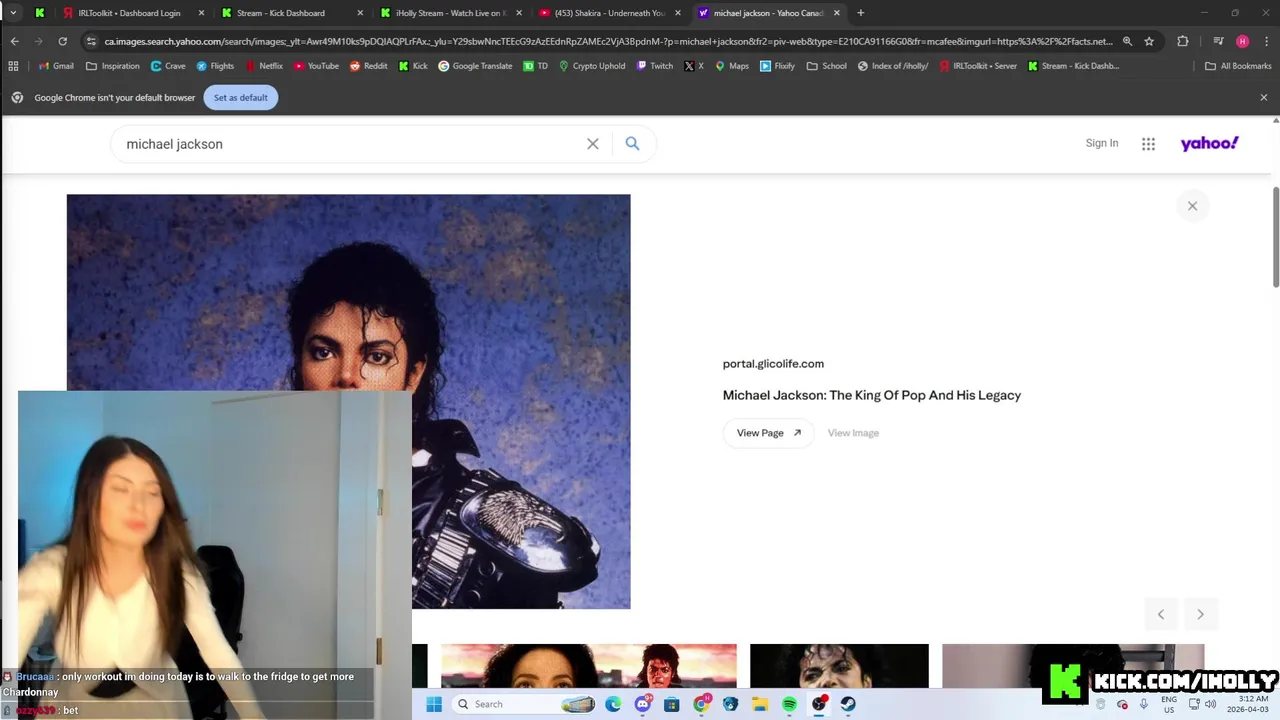
Task: Click the address bar URL
Action: tap(608, 41)
